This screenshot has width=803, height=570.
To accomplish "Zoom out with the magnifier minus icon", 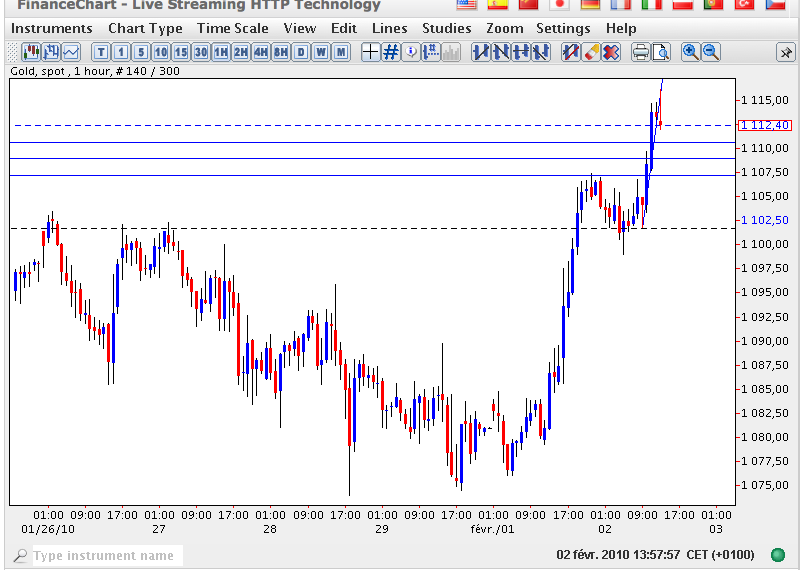I will tap(711, 52).
